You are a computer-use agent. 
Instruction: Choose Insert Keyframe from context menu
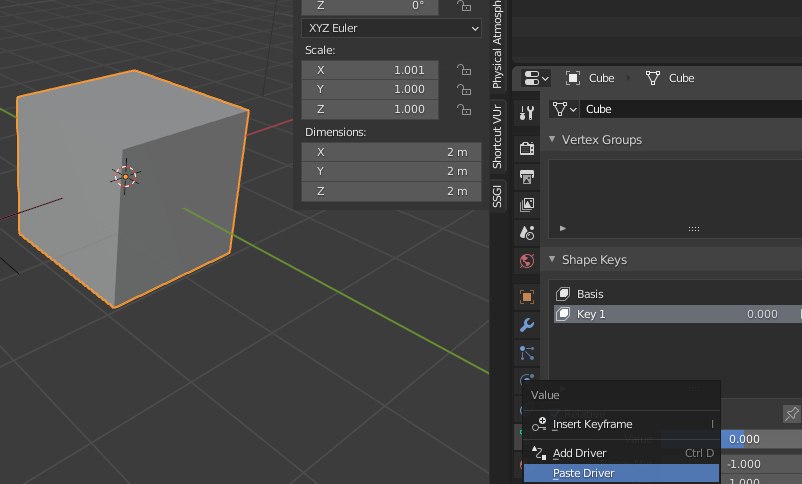621,424
